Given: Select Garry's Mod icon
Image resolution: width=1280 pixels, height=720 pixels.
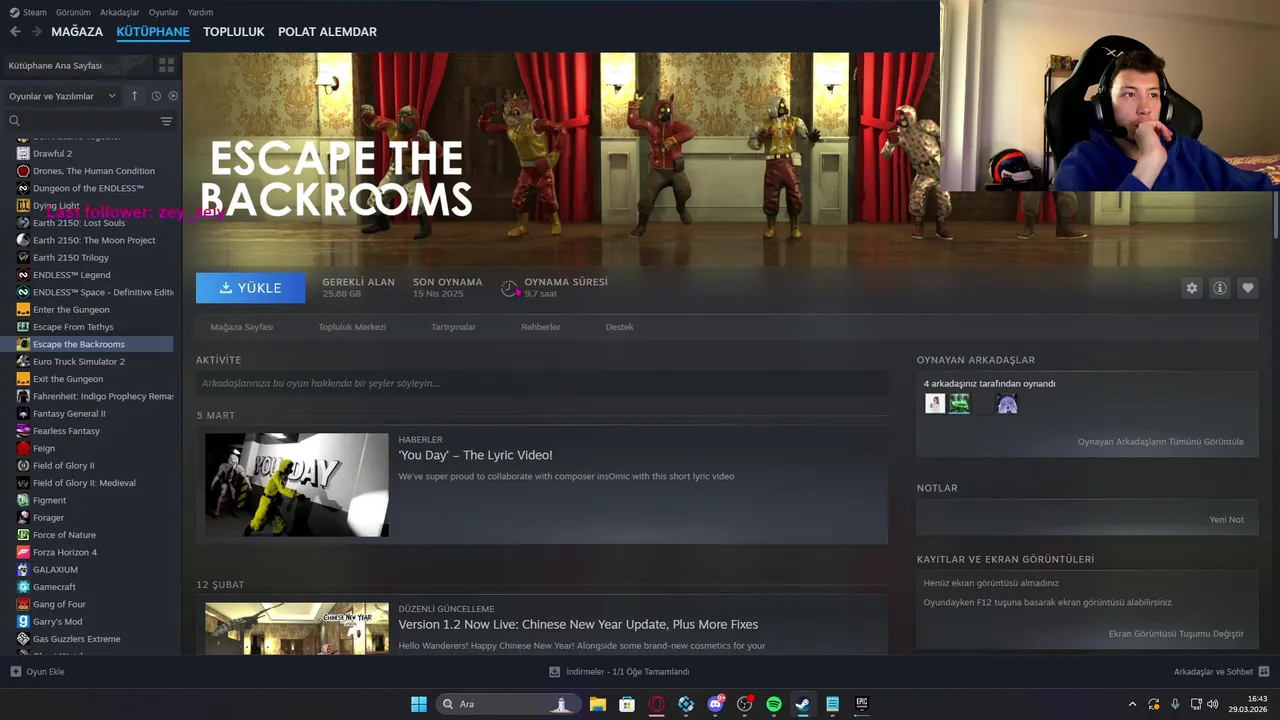Looking at the screenshot, I should click(x=23, y=622).
